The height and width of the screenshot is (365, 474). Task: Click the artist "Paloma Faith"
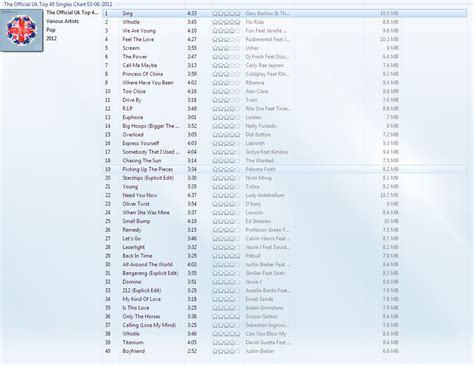click(261, 169)
